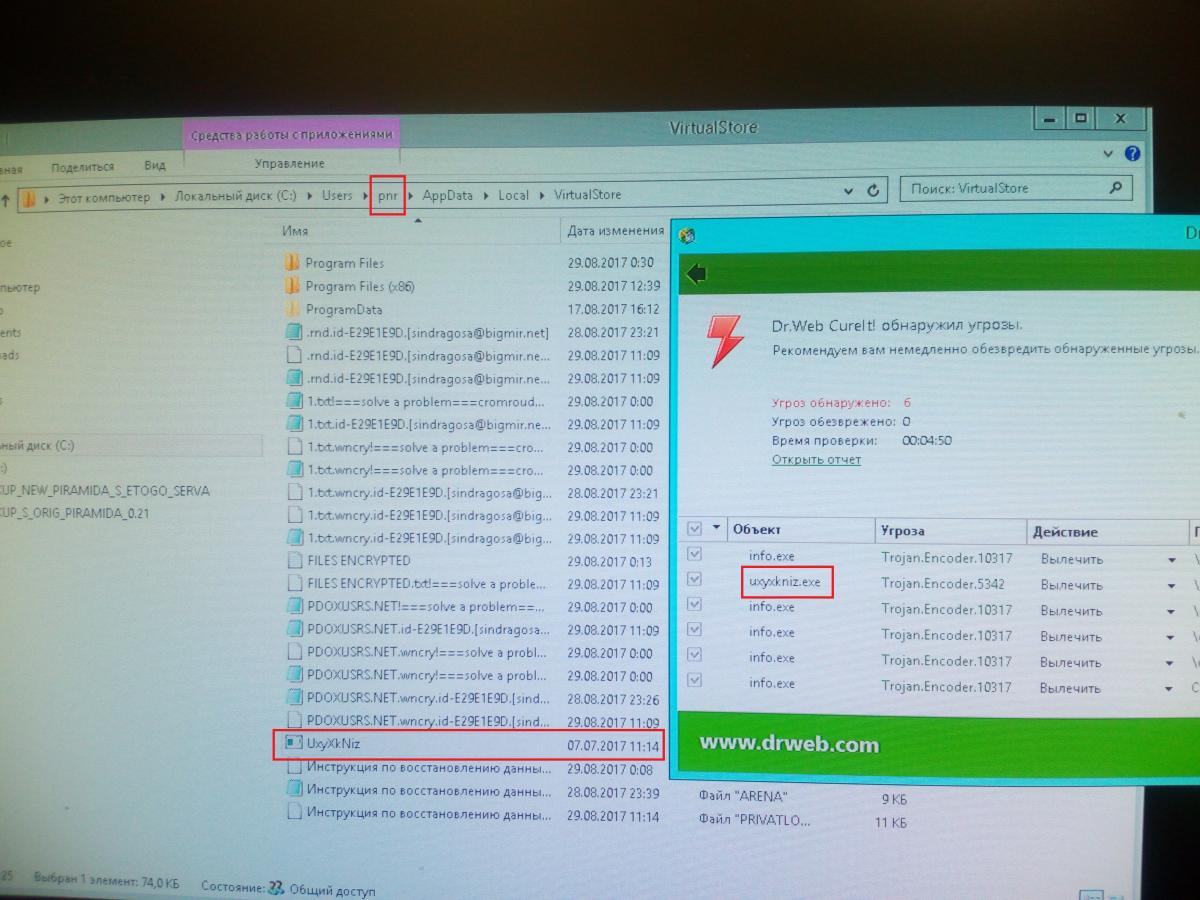Image resolution: width=1200 pixels, height=900 pixels.
Task: Click the Dr.Web spider icon in title bar
Action: [x=687, y=237]
